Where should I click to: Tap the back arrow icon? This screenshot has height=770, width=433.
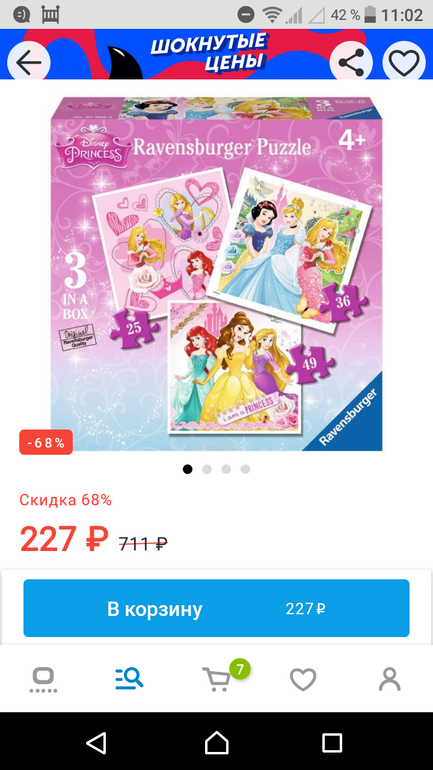28,63
